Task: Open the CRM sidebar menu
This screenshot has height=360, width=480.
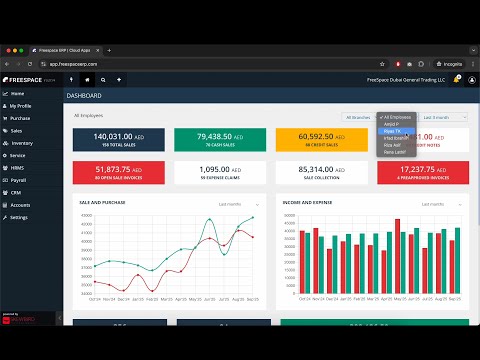Action: point(16,193)
